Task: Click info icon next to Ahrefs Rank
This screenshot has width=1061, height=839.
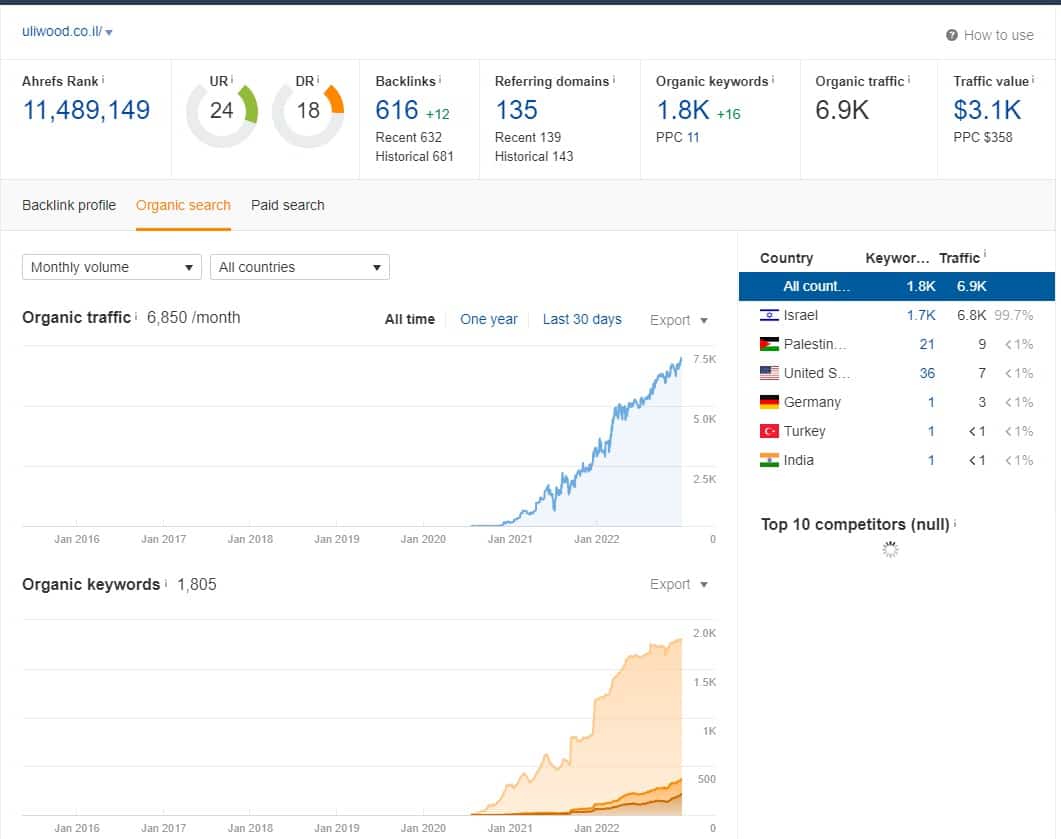Action: 103,80
